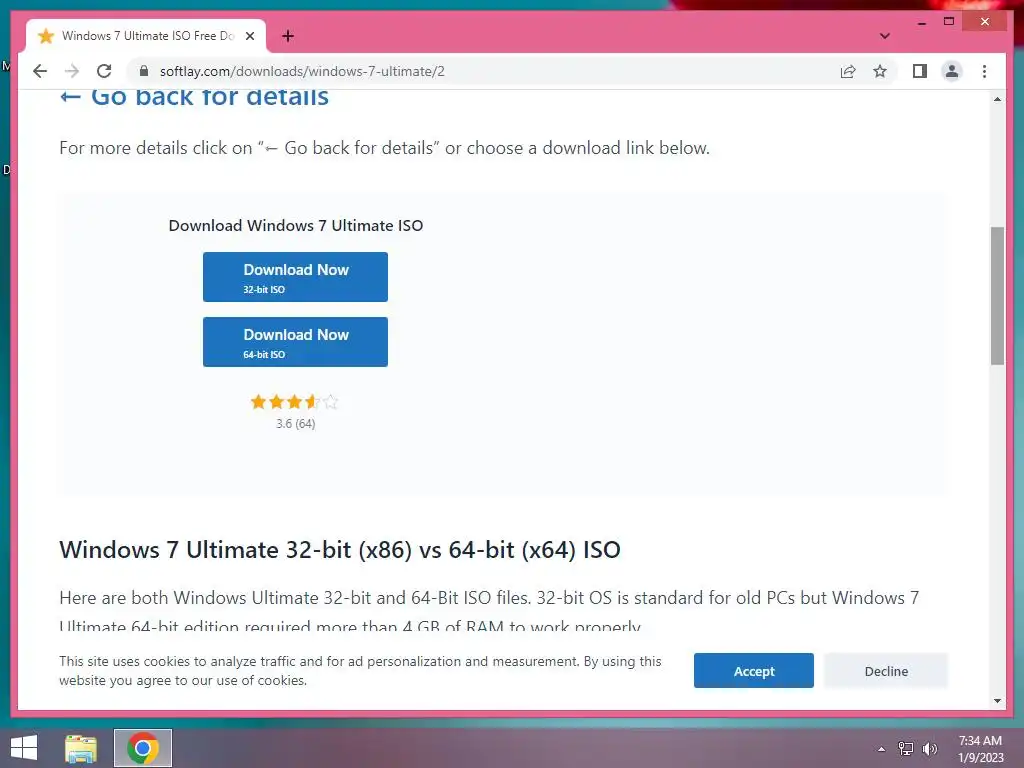This screenshot has height=768, width=1024.
Task: Open the tab search chevron
Action: 884,36
